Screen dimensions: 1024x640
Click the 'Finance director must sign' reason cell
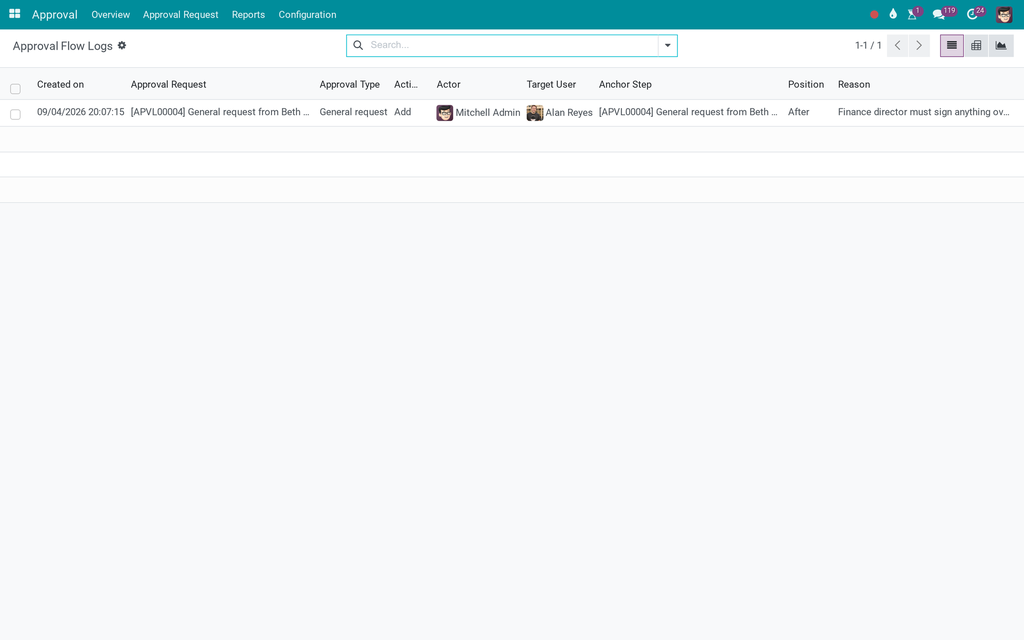(923, 112)
